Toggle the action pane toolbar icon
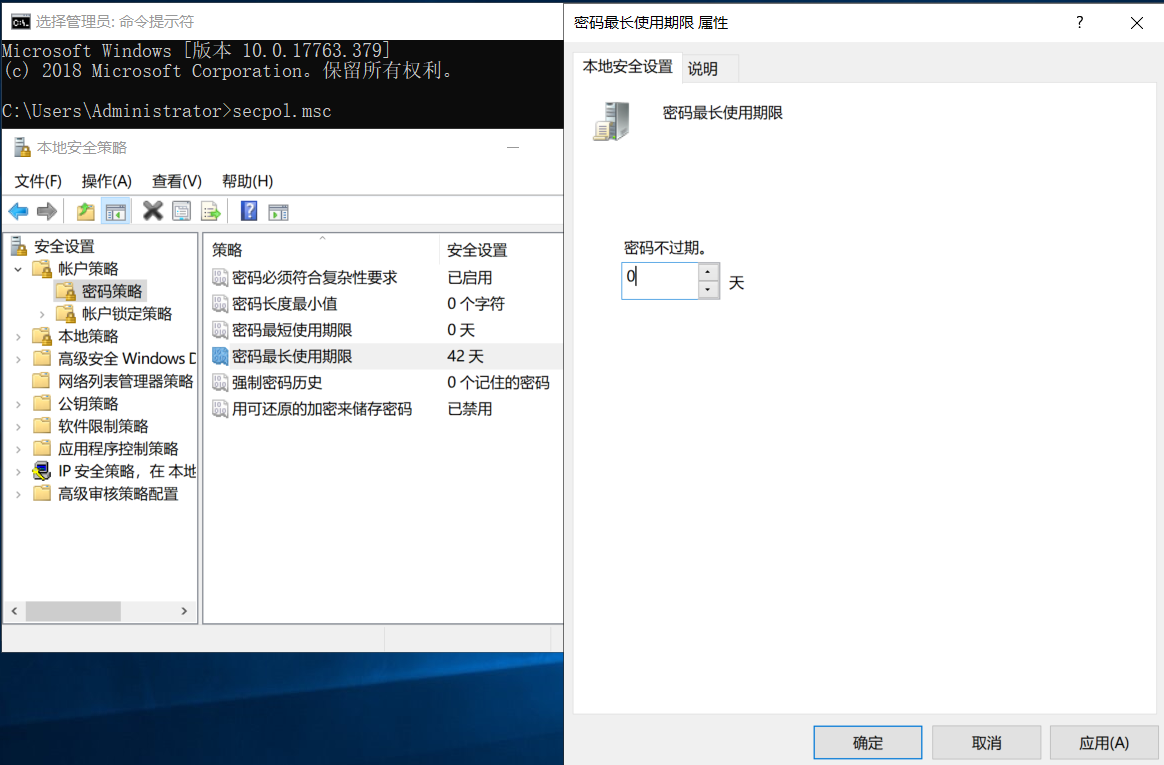1164x765 pixels. point(278,213)
